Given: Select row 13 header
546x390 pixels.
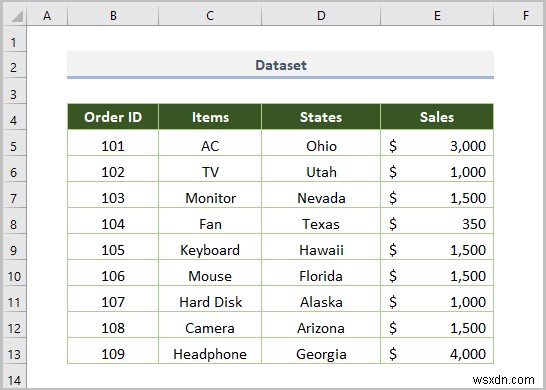Looking at the screenshot, I should [15, 351].
